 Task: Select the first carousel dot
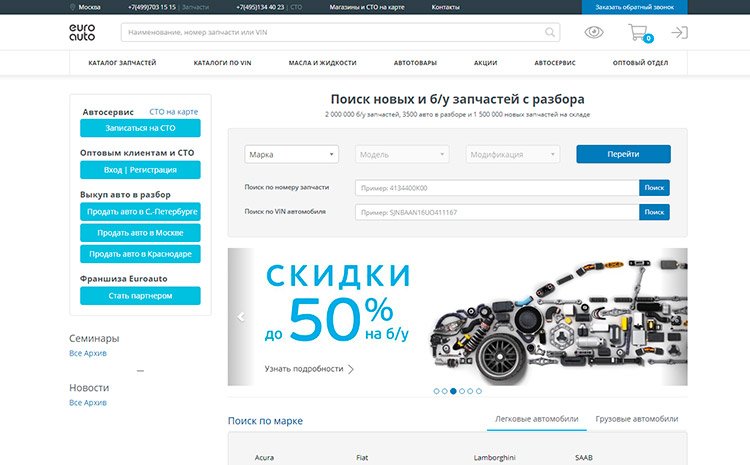(x=436, y=391)
